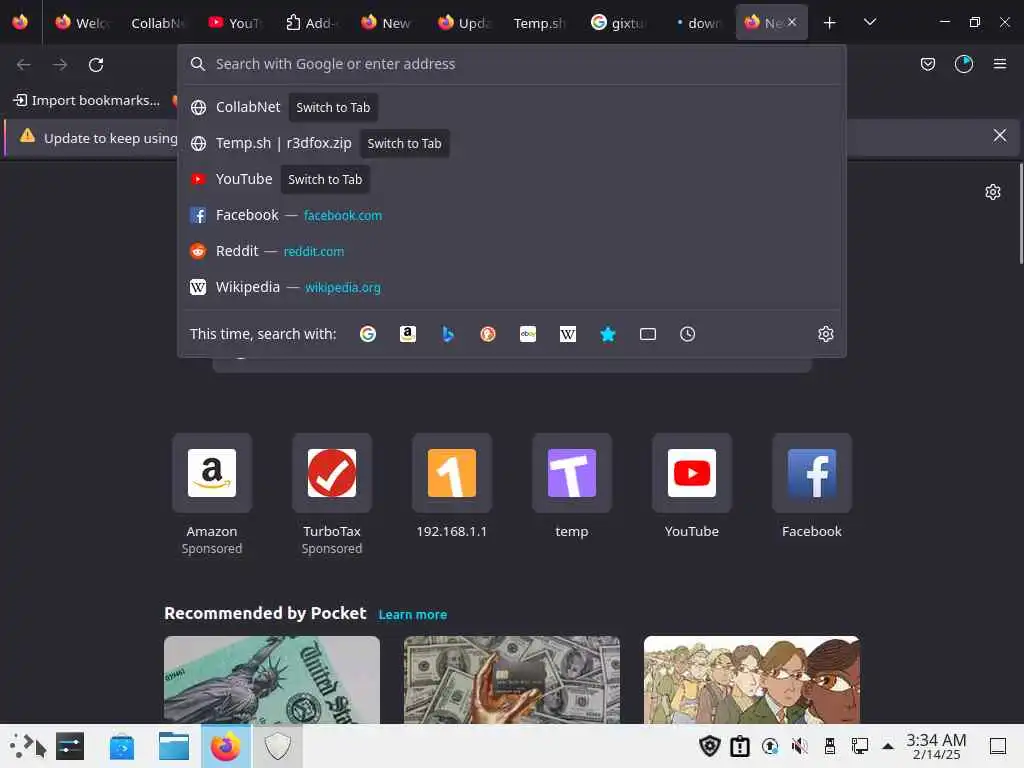Switch to the YouTube tab
This screenshot has height=768, width=1024.
coord(235,23)
